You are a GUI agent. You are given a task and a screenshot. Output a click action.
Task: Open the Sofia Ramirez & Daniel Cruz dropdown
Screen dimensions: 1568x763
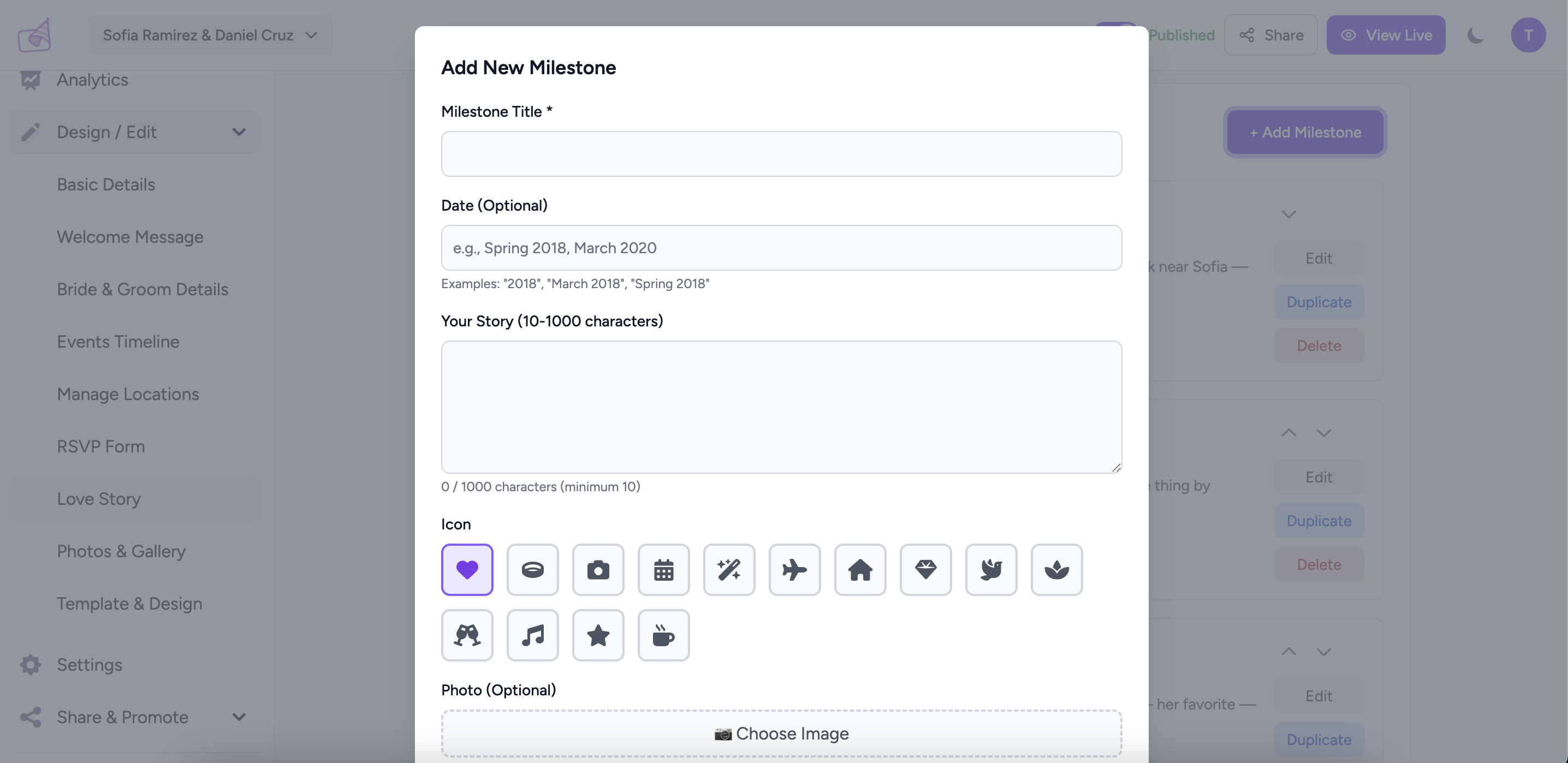[x=211, y=35]
